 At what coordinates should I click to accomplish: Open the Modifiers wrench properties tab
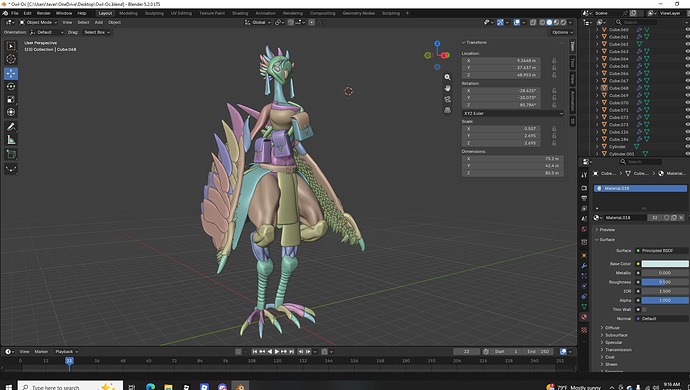(584, 265)
